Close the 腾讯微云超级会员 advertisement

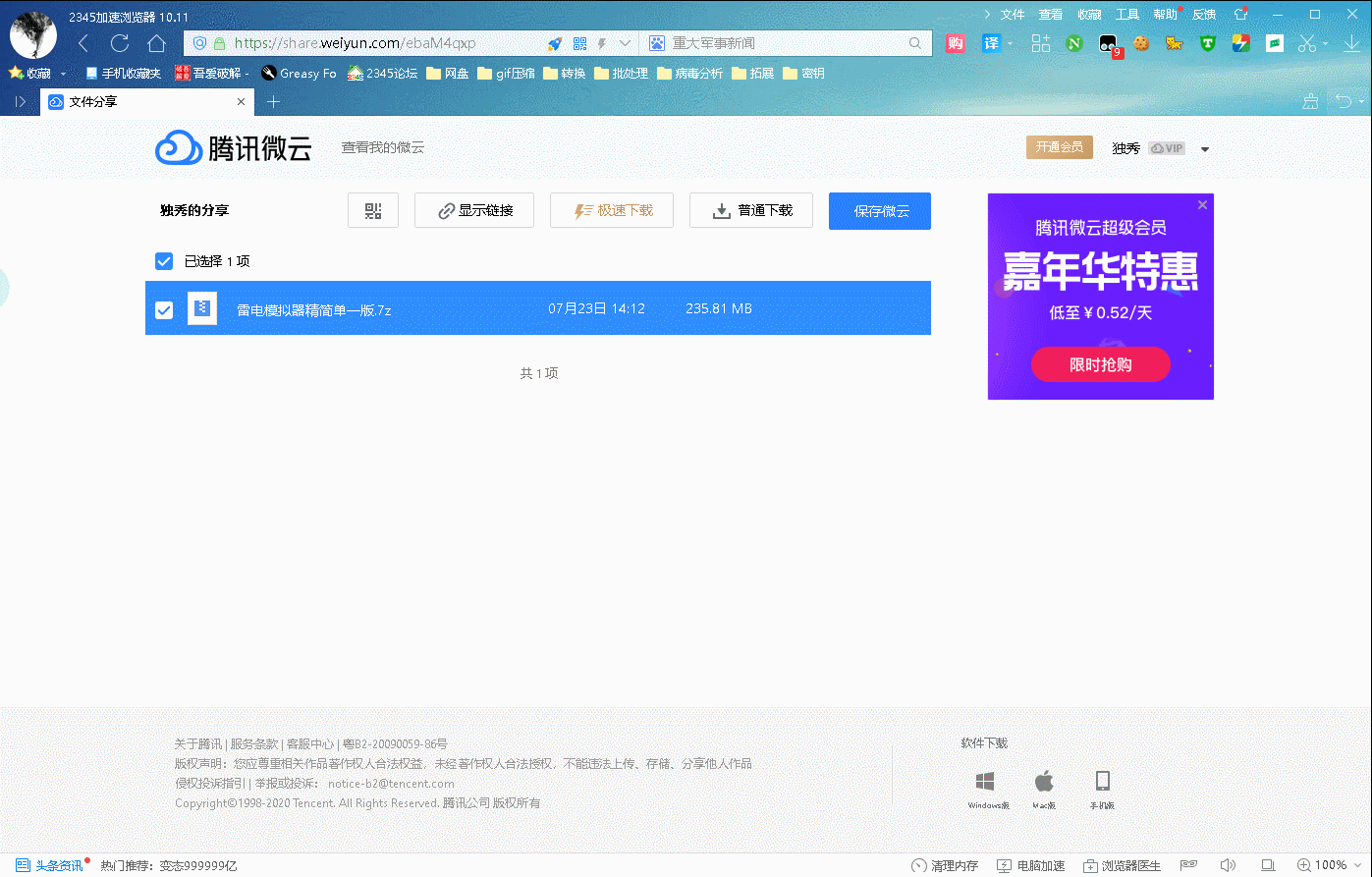pyautogui.click(x=1202, y=205)
